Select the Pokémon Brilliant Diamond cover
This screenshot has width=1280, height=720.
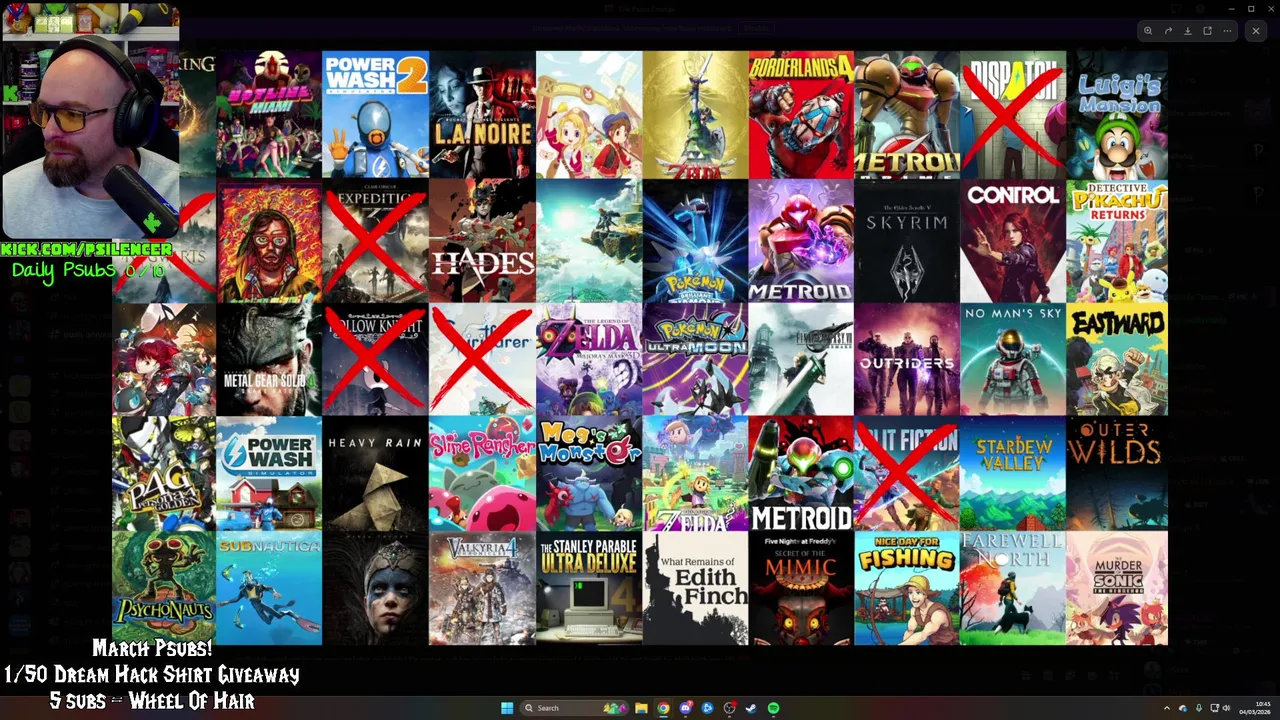point(695,241)
